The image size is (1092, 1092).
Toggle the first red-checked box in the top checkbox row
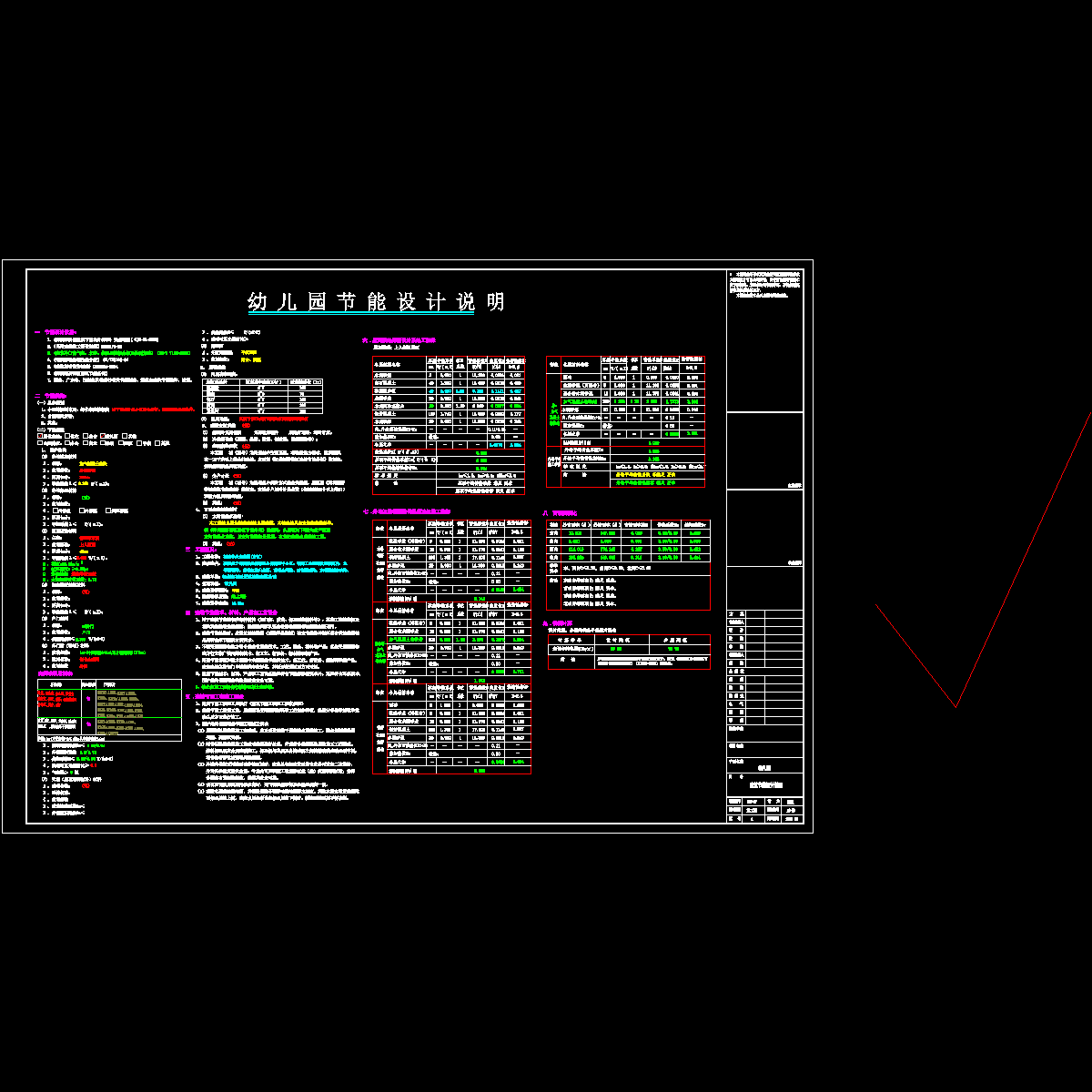(40, 436)
